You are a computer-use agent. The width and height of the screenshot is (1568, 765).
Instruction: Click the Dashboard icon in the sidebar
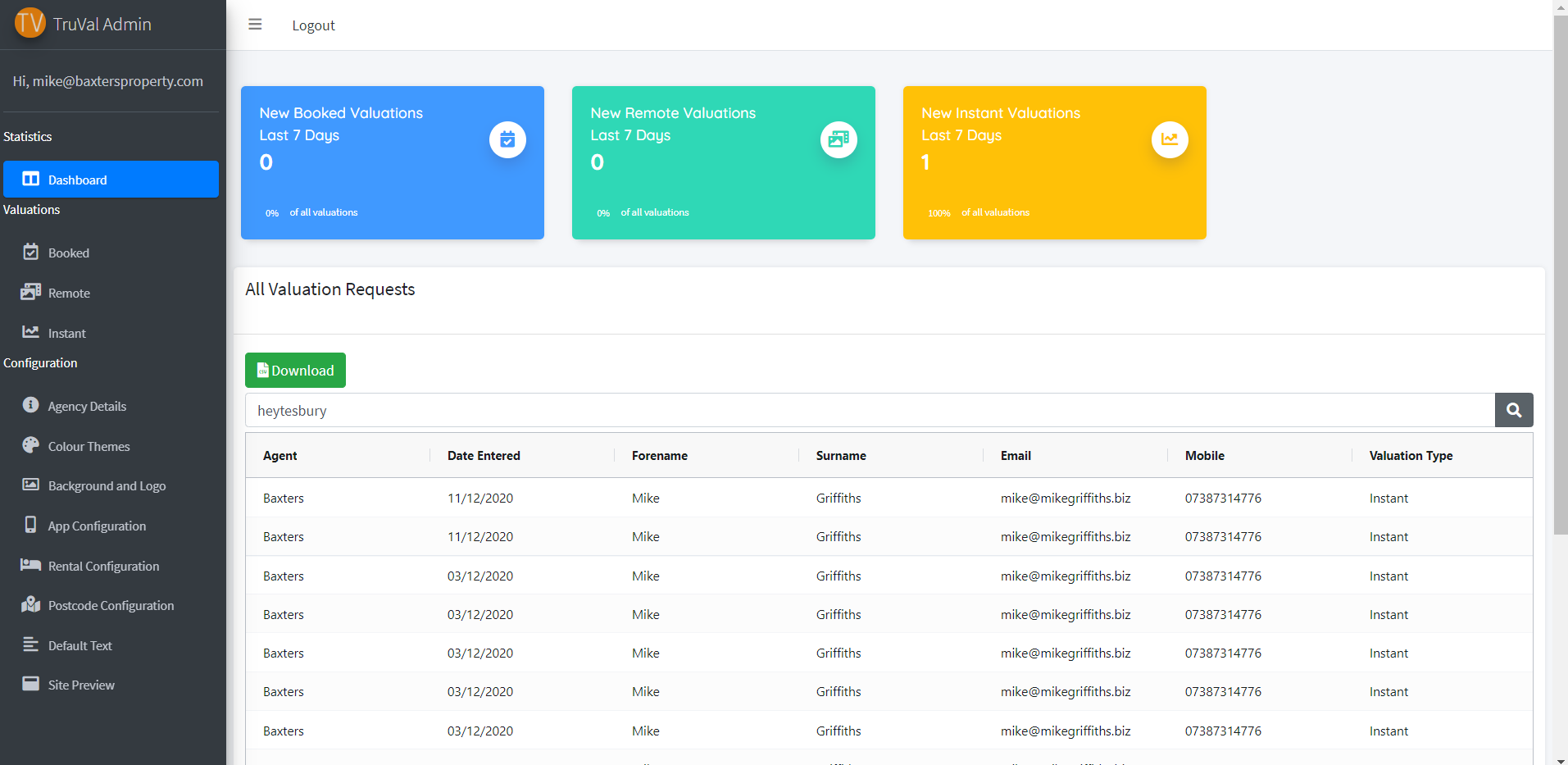tap(31, 179)
